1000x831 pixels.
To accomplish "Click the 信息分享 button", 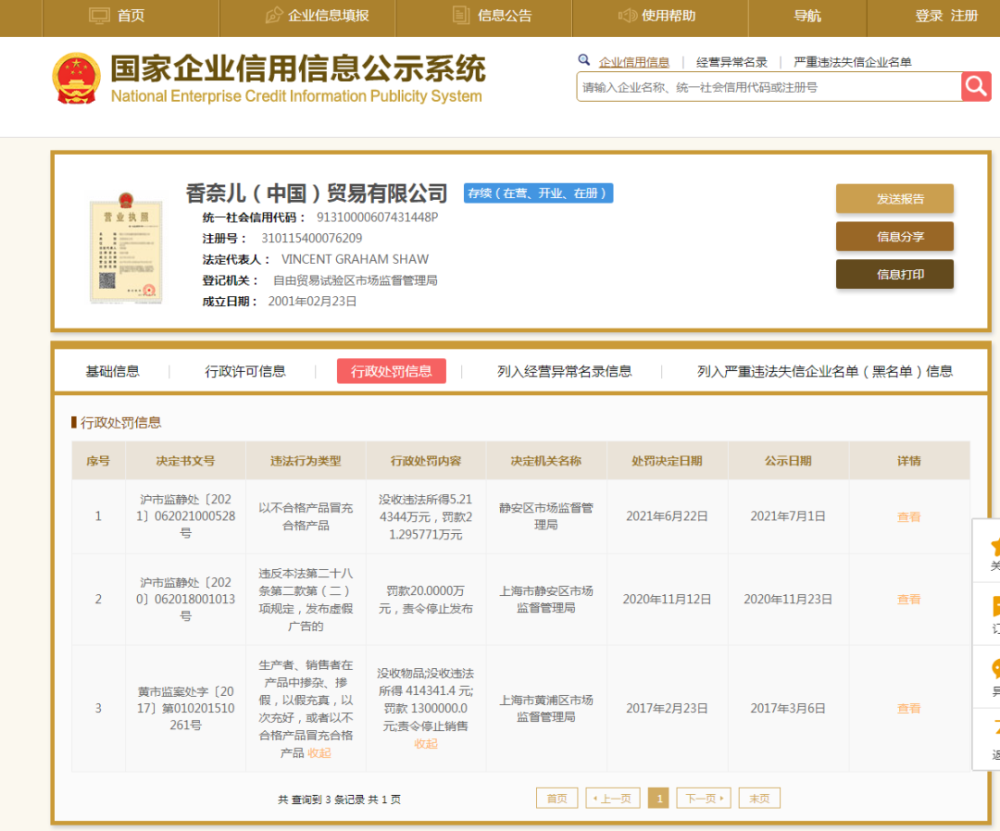I will point(895,237).
